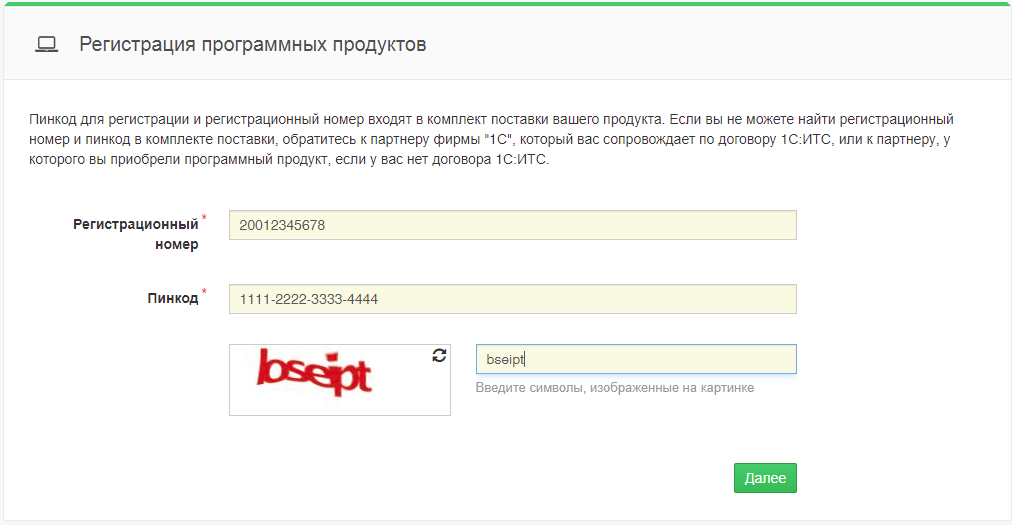This screenshot has width=1012, height=525.
Task: Click the green stripe atop the panel
Action: click(506, 3)
